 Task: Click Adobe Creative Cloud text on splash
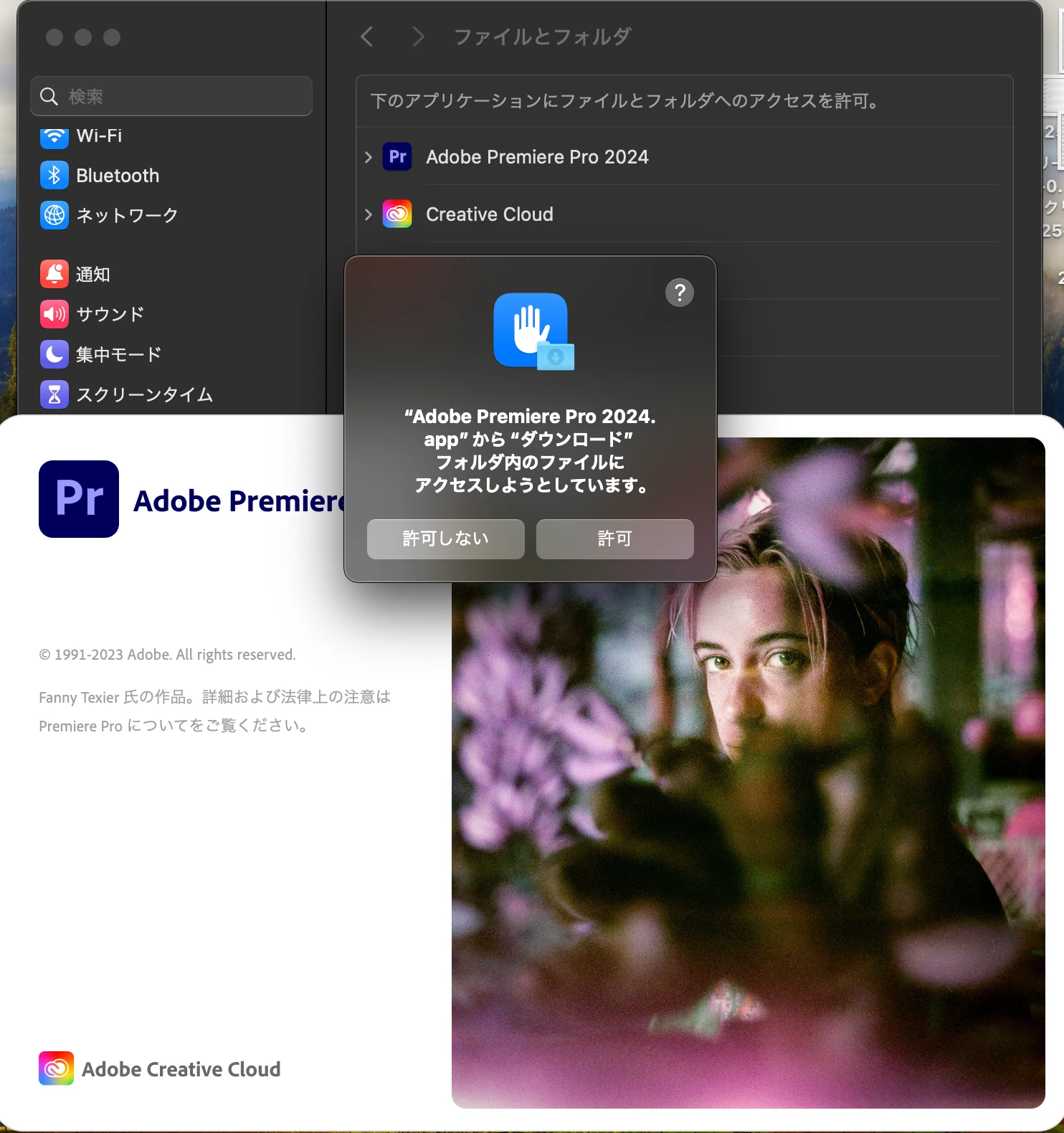(x=181, y=1069)
